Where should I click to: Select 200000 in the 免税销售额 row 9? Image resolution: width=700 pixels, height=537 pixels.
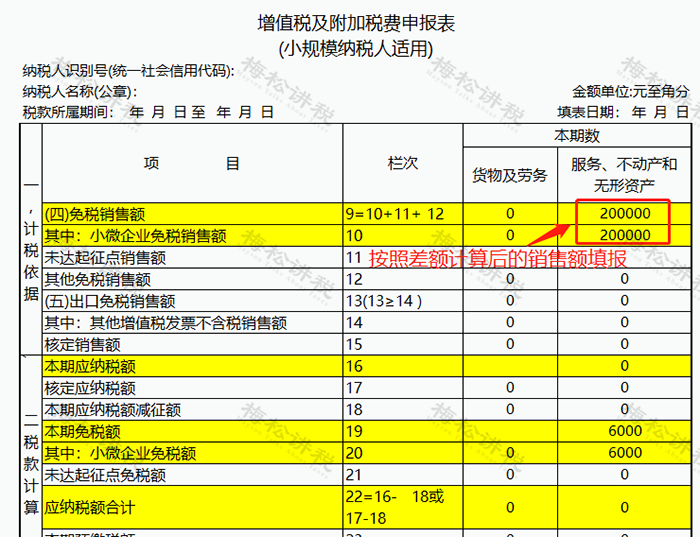coord(625,213)
